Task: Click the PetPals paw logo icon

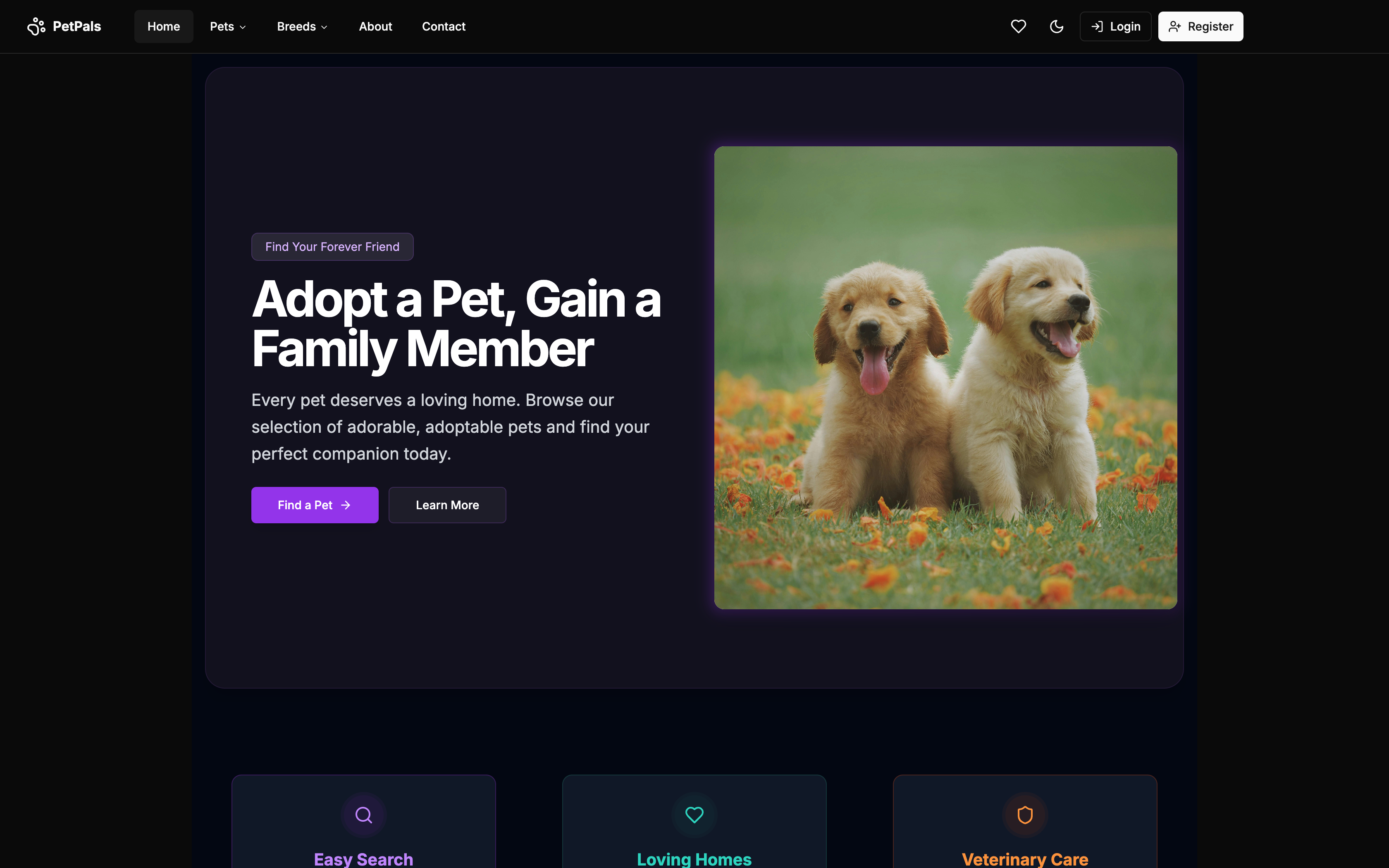Action: pyautogui.click(x=36, y=26)
